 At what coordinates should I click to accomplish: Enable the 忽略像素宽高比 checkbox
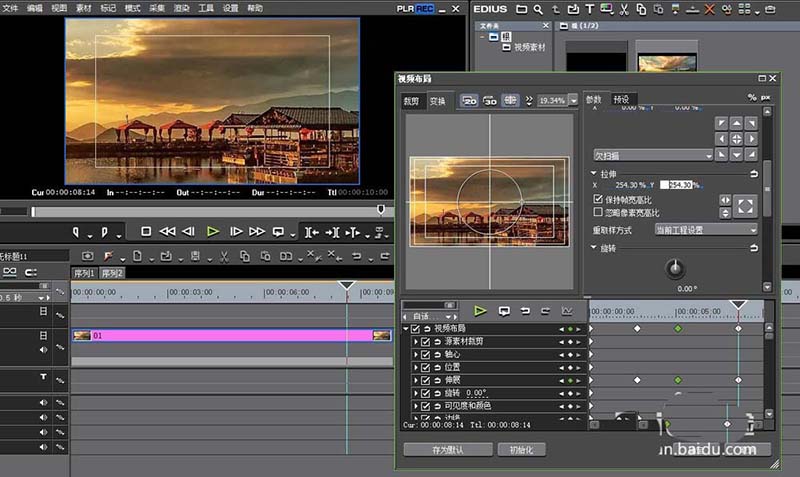tap(598, 212)
